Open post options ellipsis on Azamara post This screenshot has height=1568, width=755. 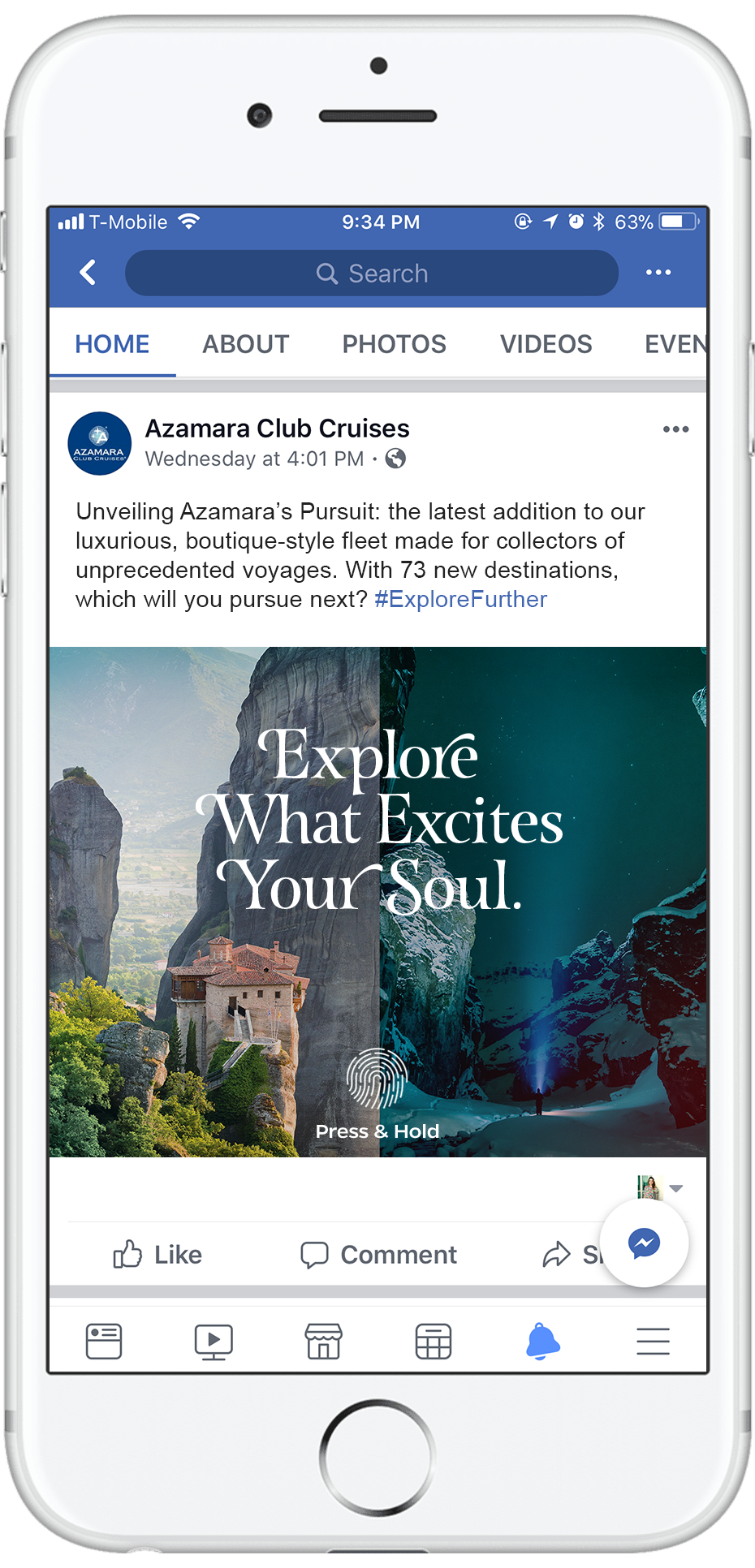tap(675, 429)
